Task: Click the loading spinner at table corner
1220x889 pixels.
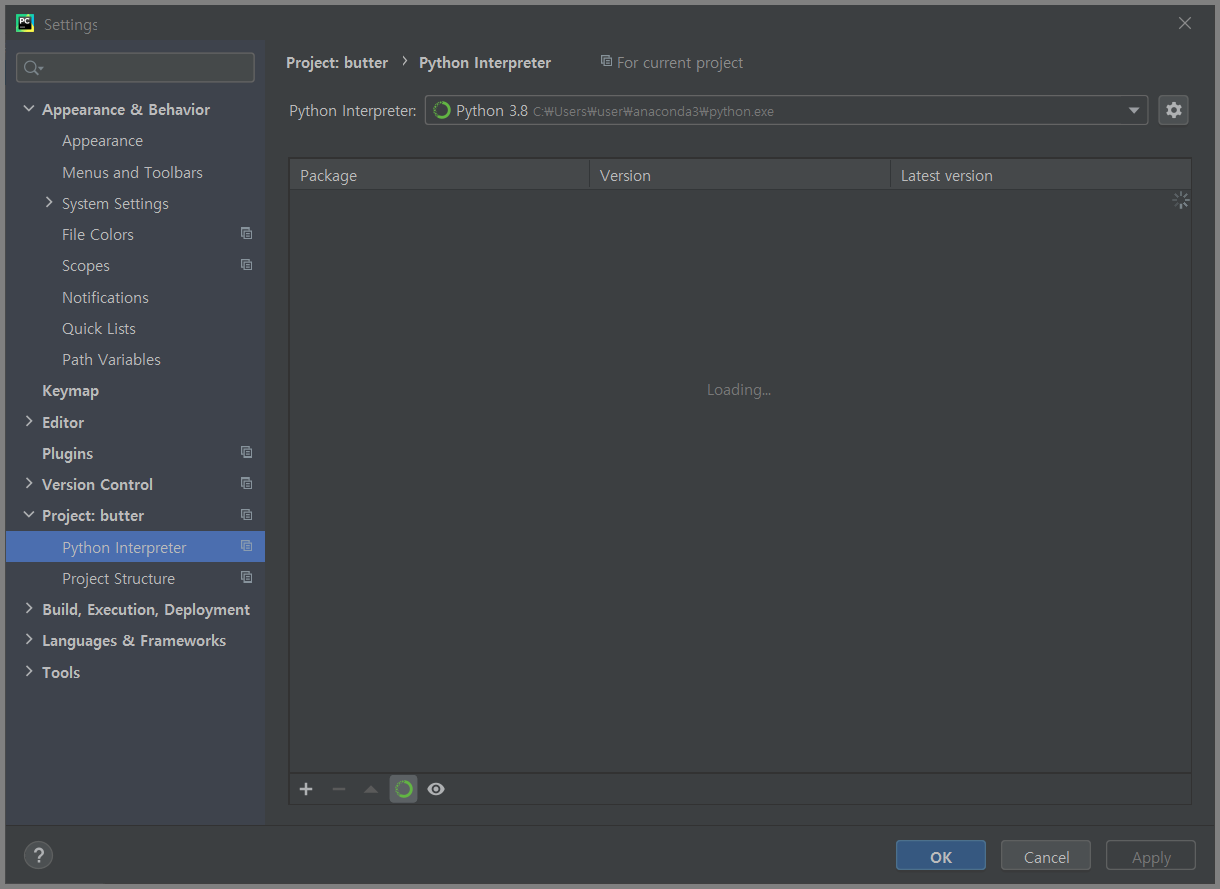Action: coord(1181,201)
